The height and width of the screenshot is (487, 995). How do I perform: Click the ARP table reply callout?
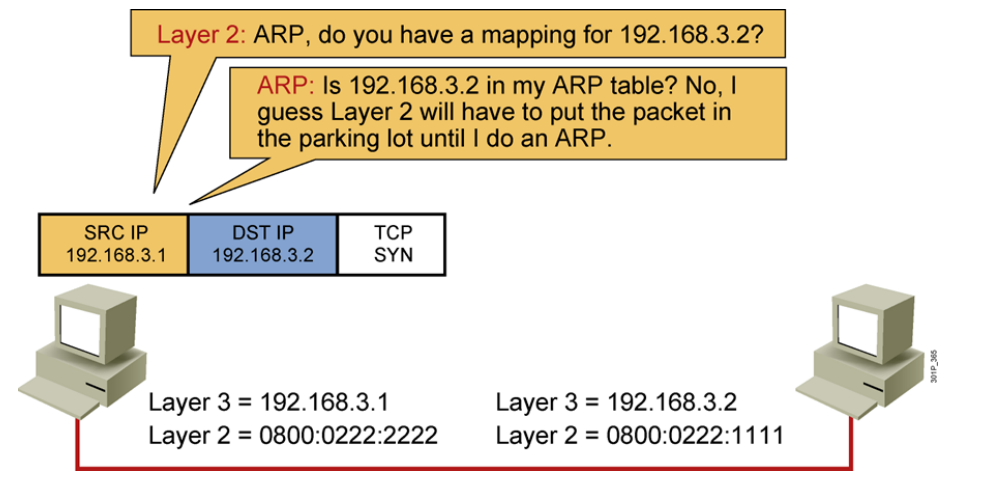pyautogui.click(x=508, y=112)
